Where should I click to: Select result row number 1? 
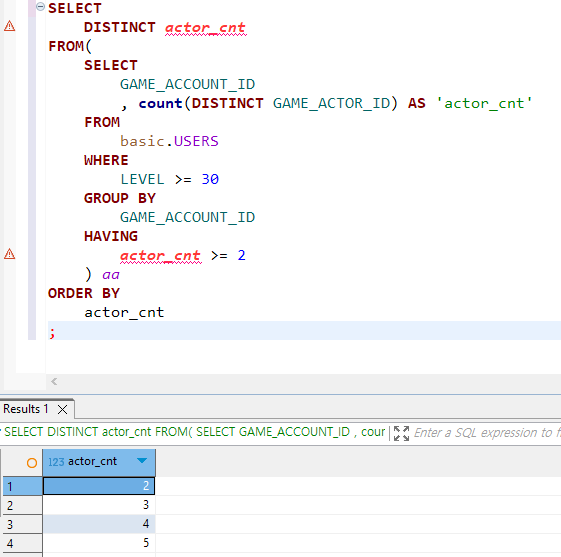click(x=23, y=486)
